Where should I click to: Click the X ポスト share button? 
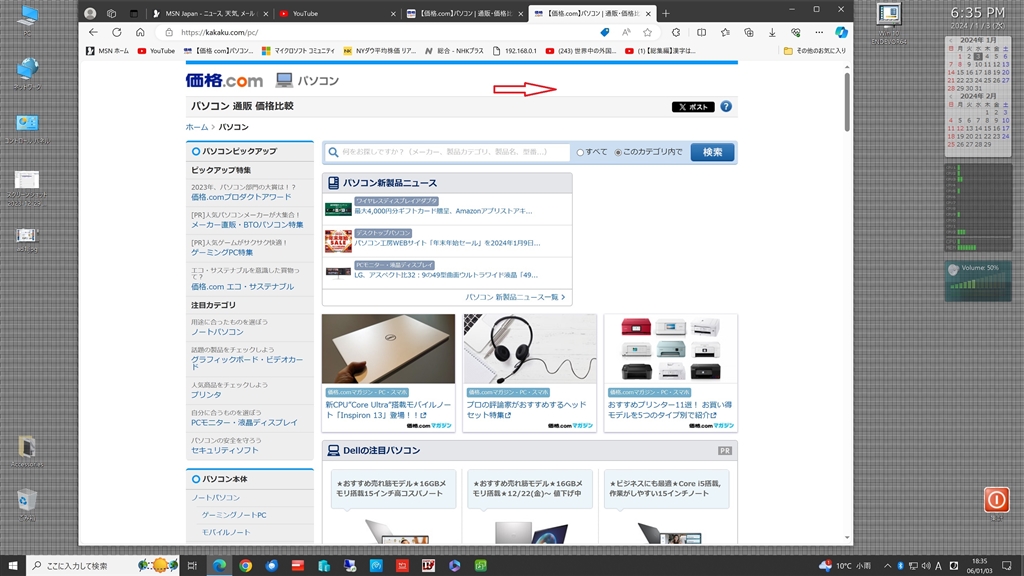point(693,106)
